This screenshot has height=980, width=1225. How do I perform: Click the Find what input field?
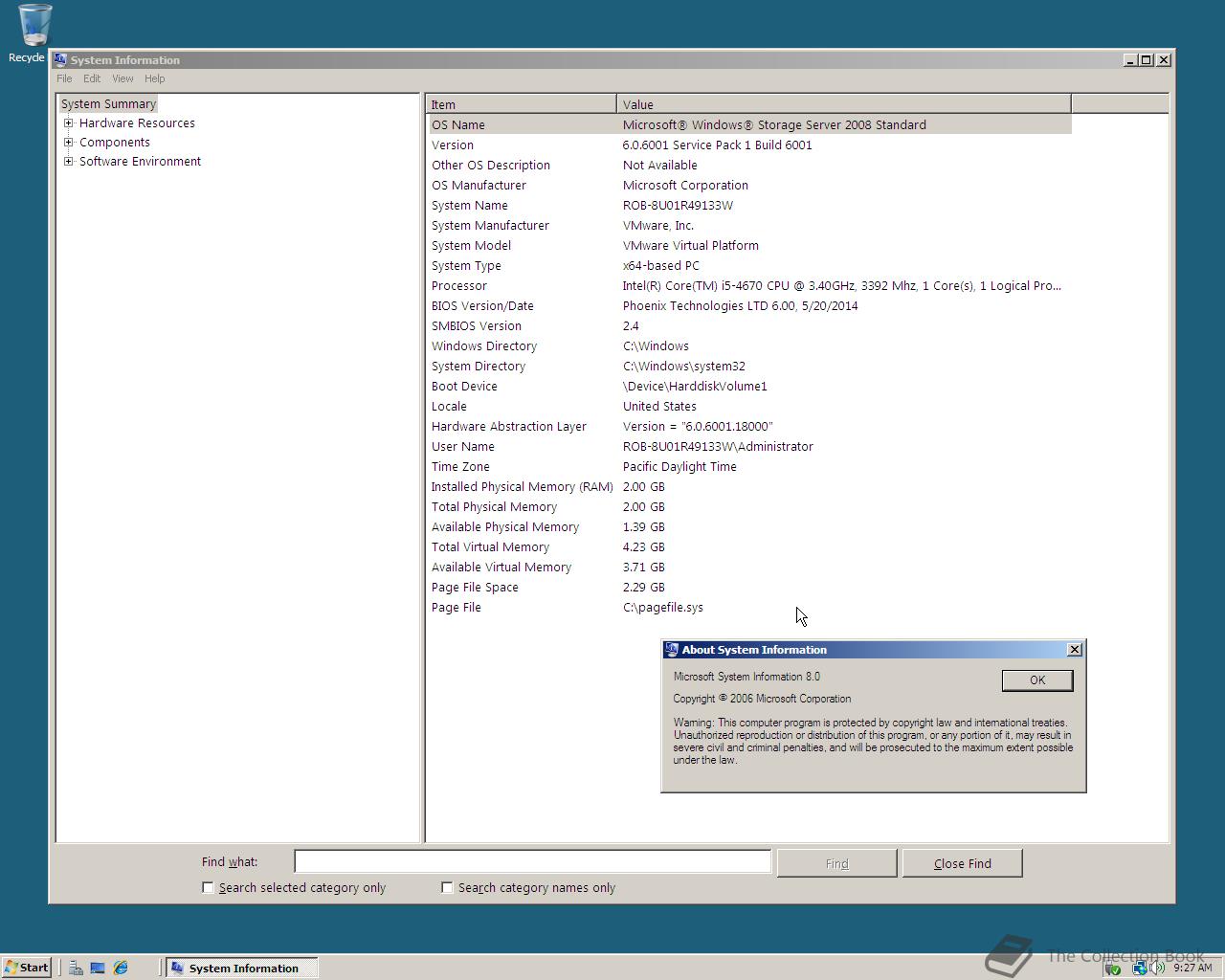532,861
